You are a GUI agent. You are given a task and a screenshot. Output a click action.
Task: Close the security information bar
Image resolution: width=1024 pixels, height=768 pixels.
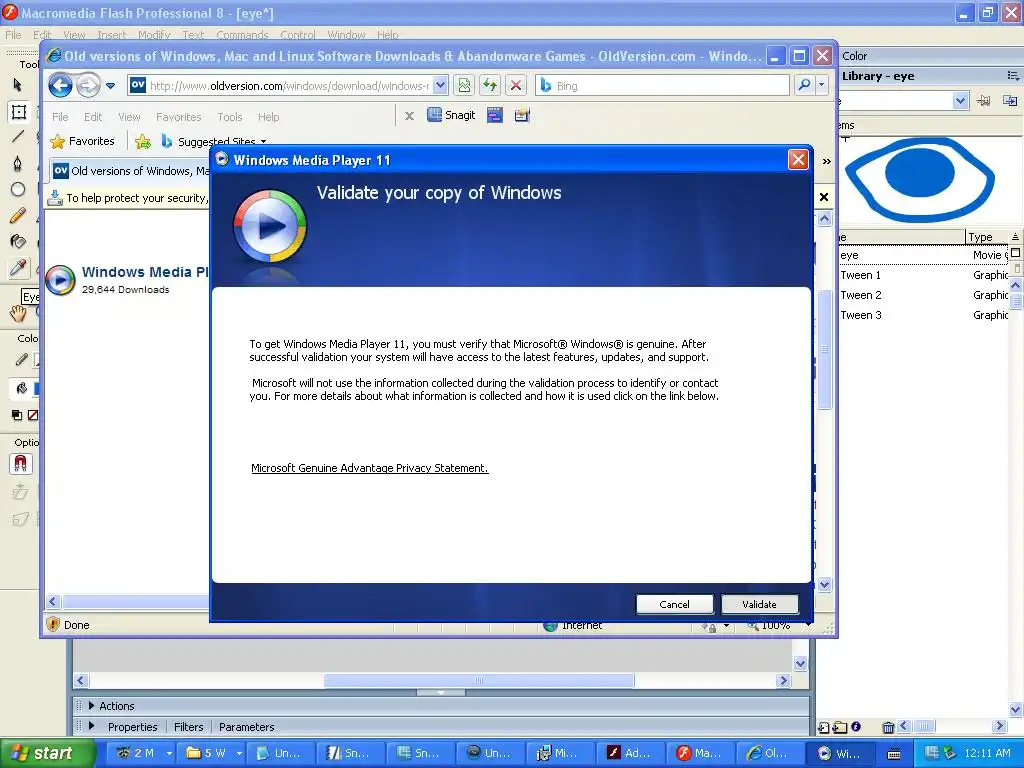click(x=824, y=197)
